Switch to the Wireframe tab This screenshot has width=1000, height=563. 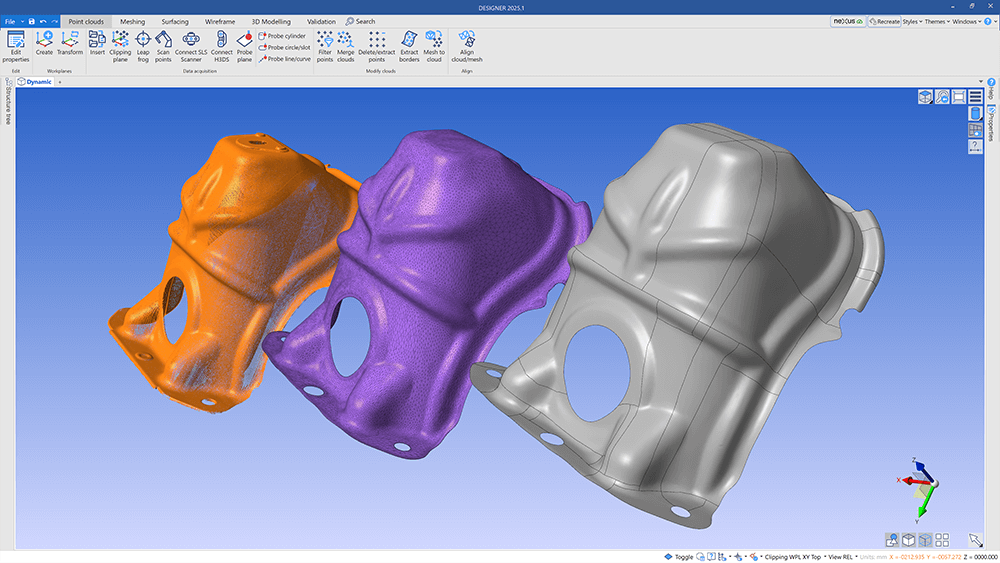220,22
